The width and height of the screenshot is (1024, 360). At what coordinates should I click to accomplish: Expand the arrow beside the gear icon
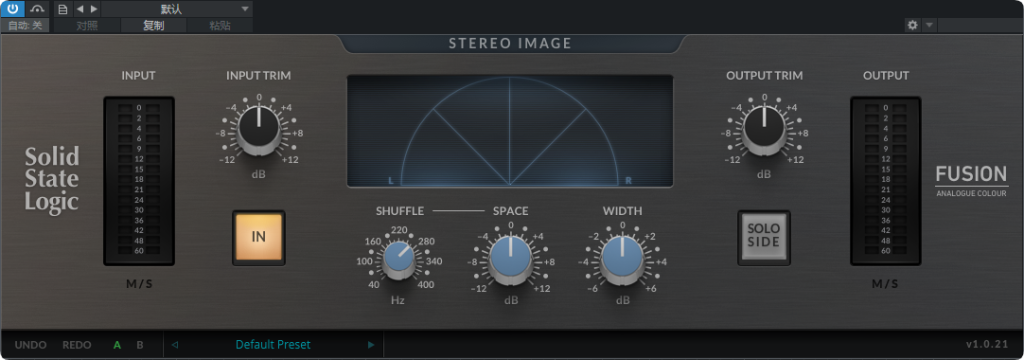point(929,25)
